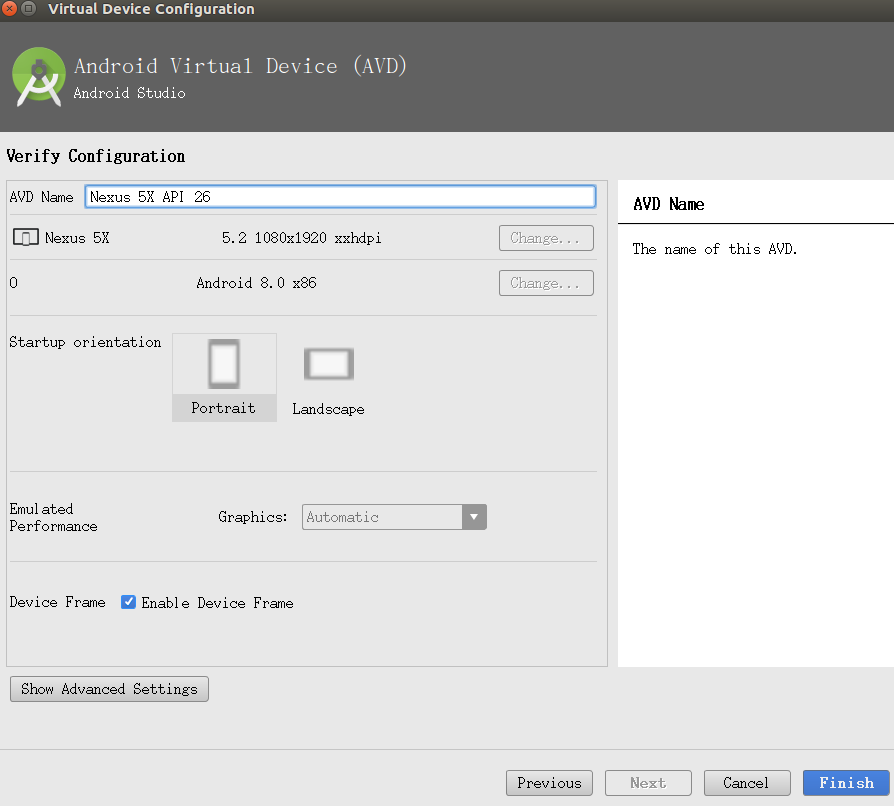Click the 'Verify Configuration' heading
894x806 pixels.
(96, 156)
